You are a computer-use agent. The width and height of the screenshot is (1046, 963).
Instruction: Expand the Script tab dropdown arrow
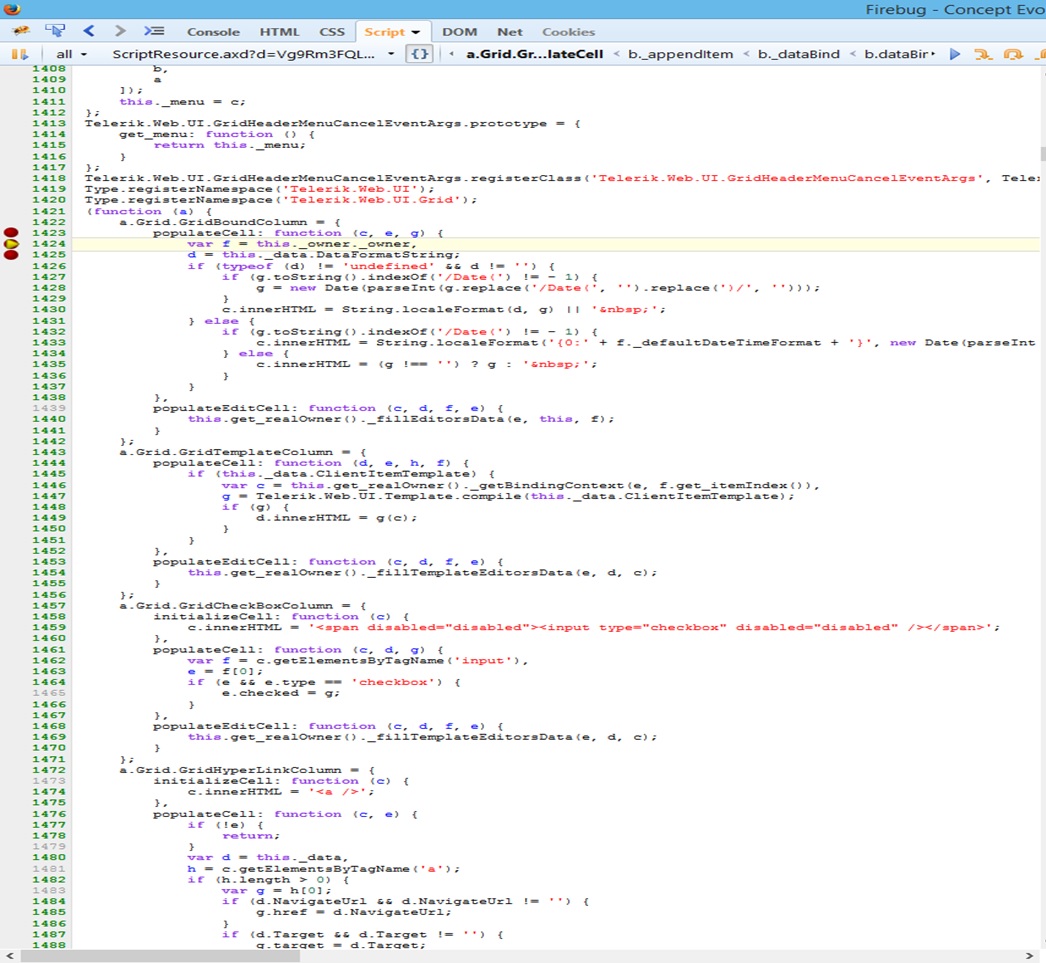(416, 32)
